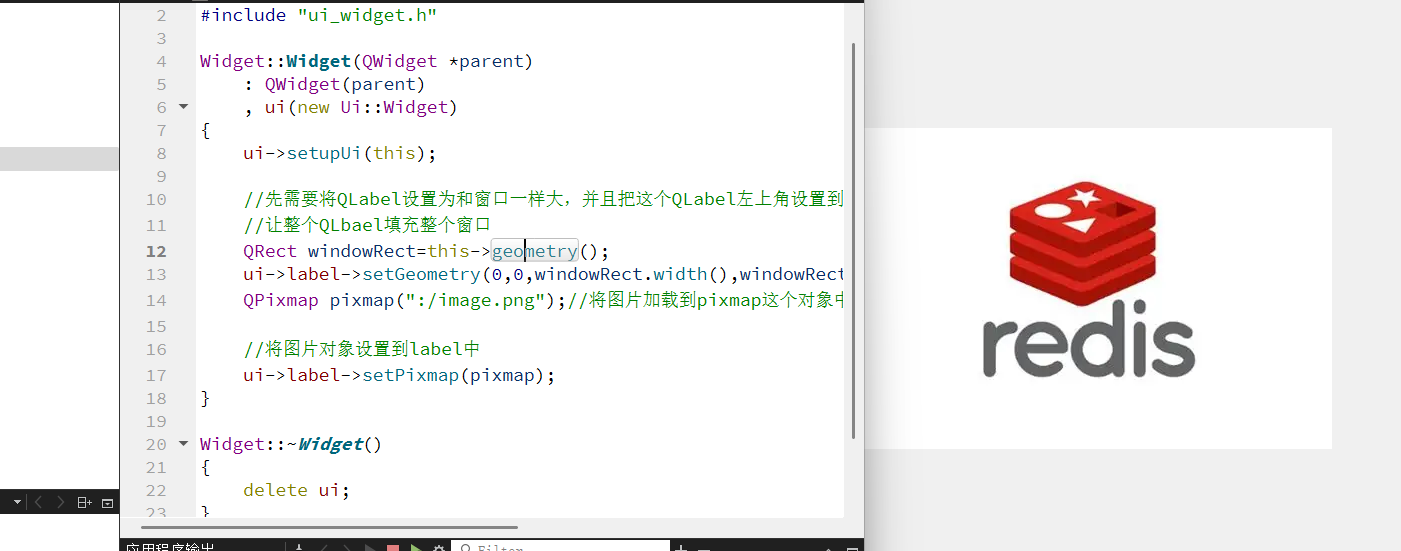
Task: Go back with the left navigation arrow
Action: click(x=39, y=502)
